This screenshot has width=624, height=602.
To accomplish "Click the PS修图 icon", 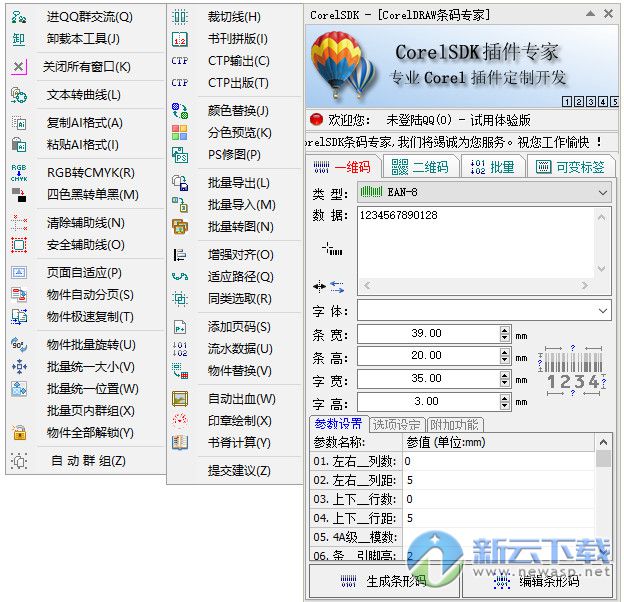I will (x=180, y=155).
